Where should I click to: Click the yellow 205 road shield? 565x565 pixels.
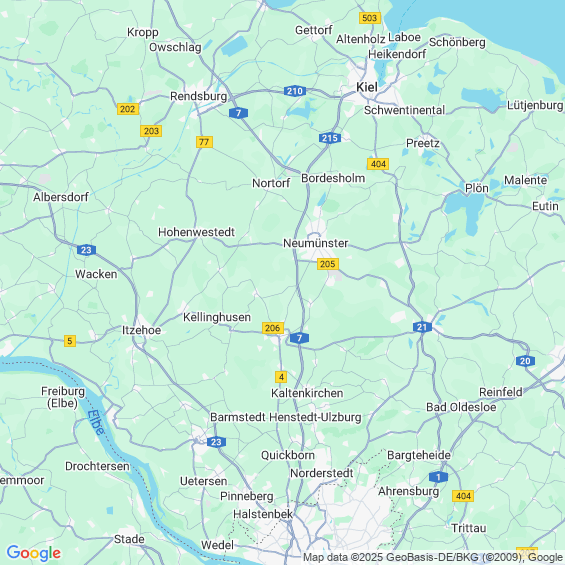[x=328, y=264]
